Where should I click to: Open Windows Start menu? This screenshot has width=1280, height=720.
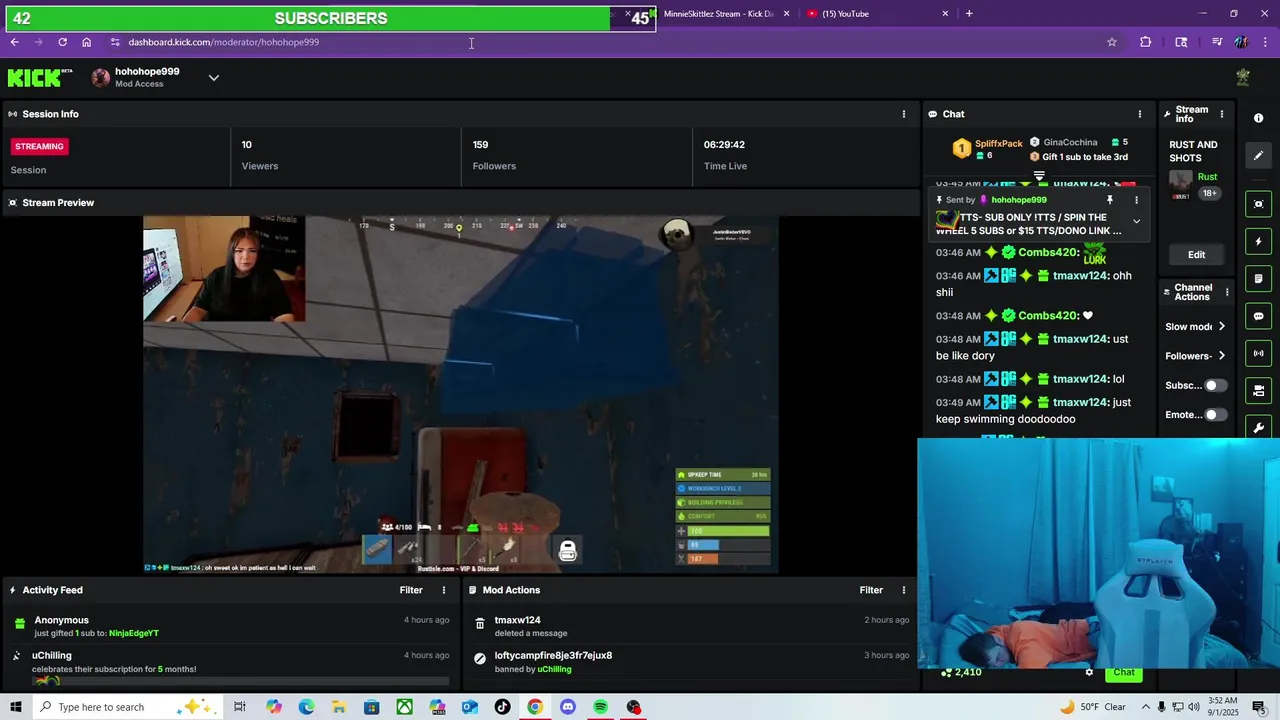click(16, 707)
